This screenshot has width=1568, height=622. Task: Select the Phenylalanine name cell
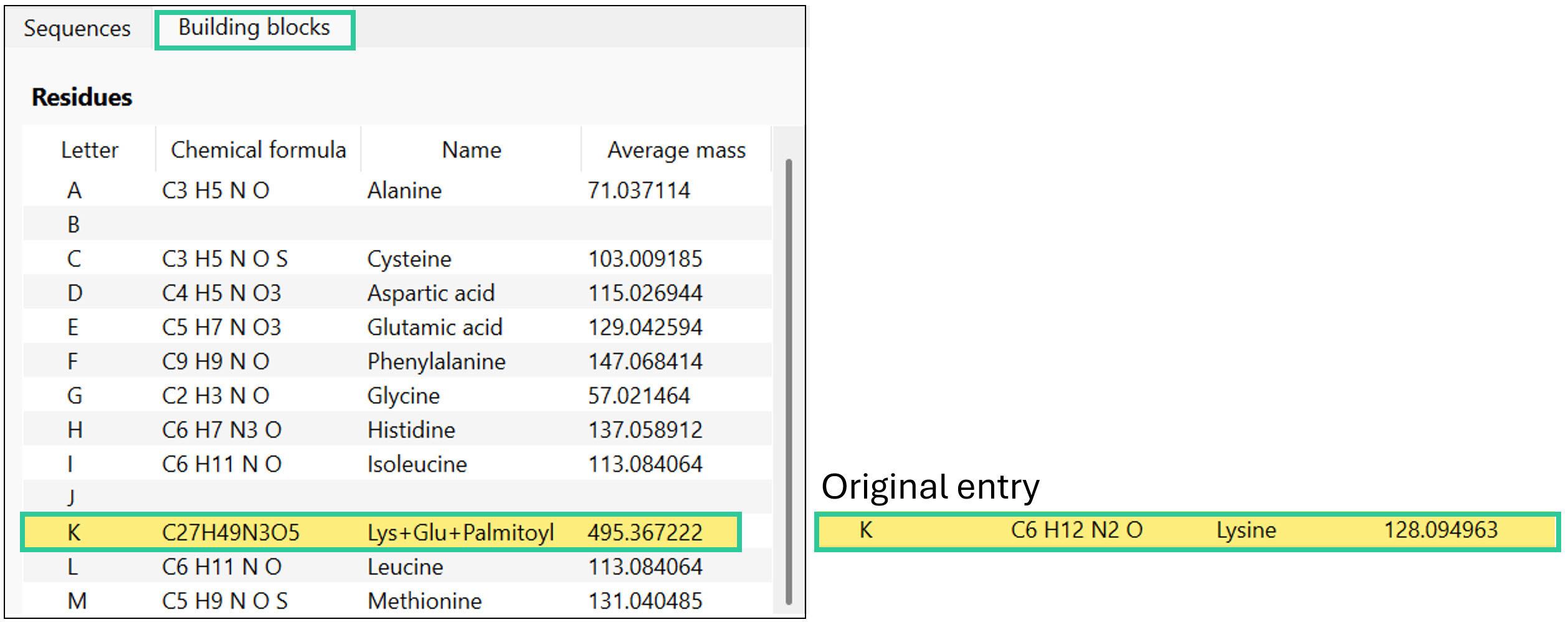(437, 361)
